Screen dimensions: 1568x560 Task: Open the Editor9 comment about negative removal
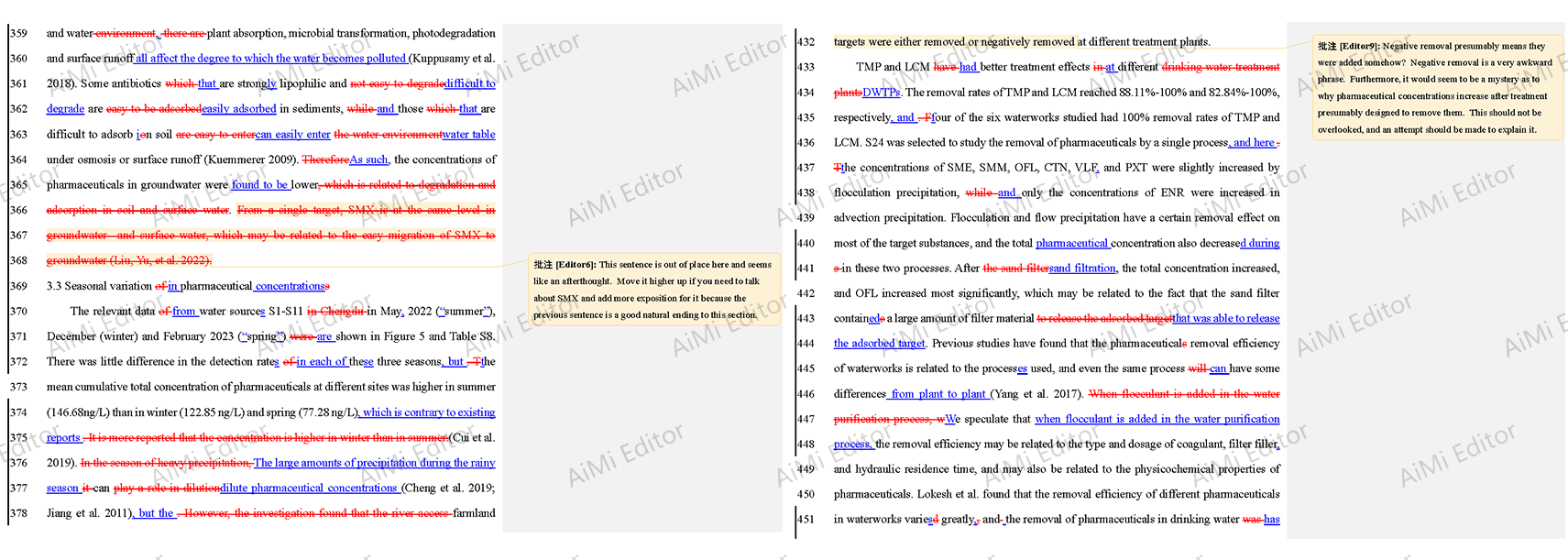(1437, 88)
